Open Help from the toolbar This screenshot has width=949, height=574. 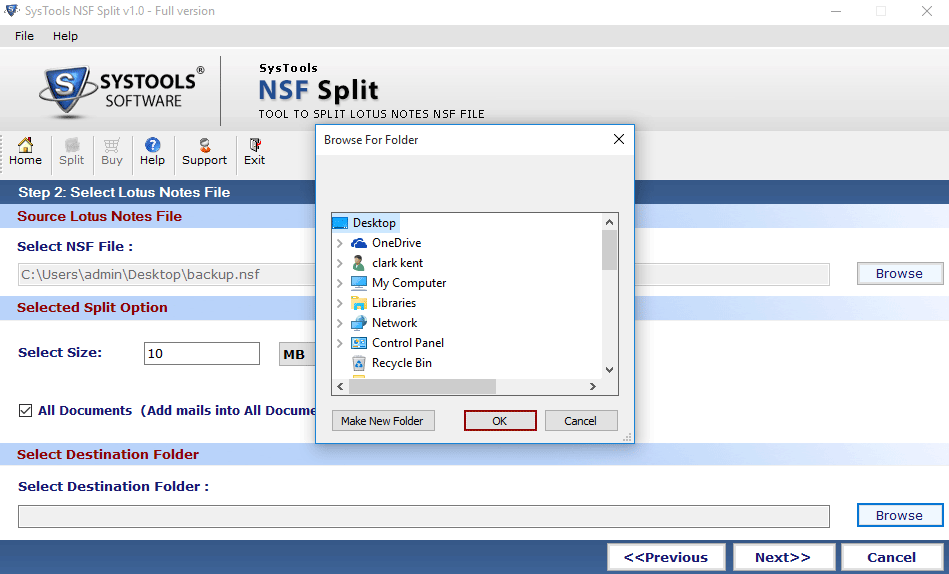tap(152, 152)
